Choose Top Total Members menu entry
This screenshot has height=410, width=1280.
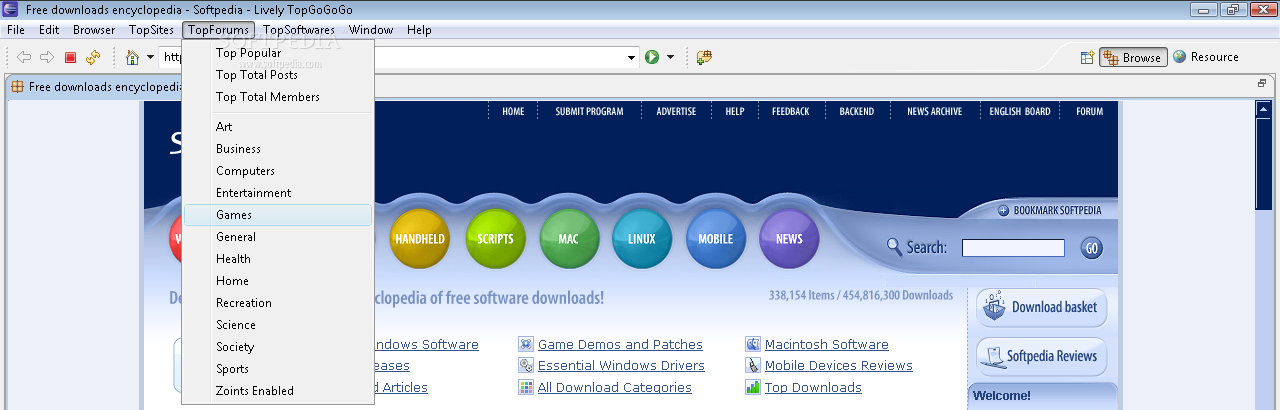pos(278,97)
